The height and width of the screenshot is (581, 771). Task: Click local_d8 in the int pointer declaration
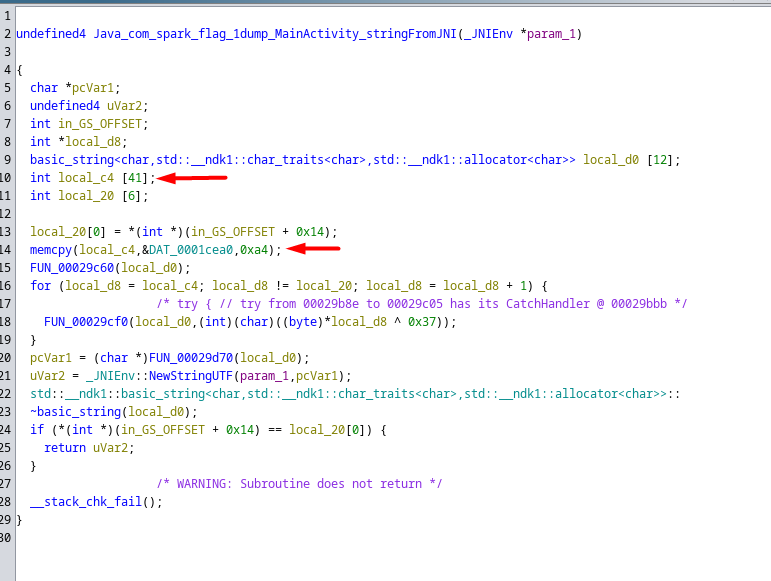93,142
